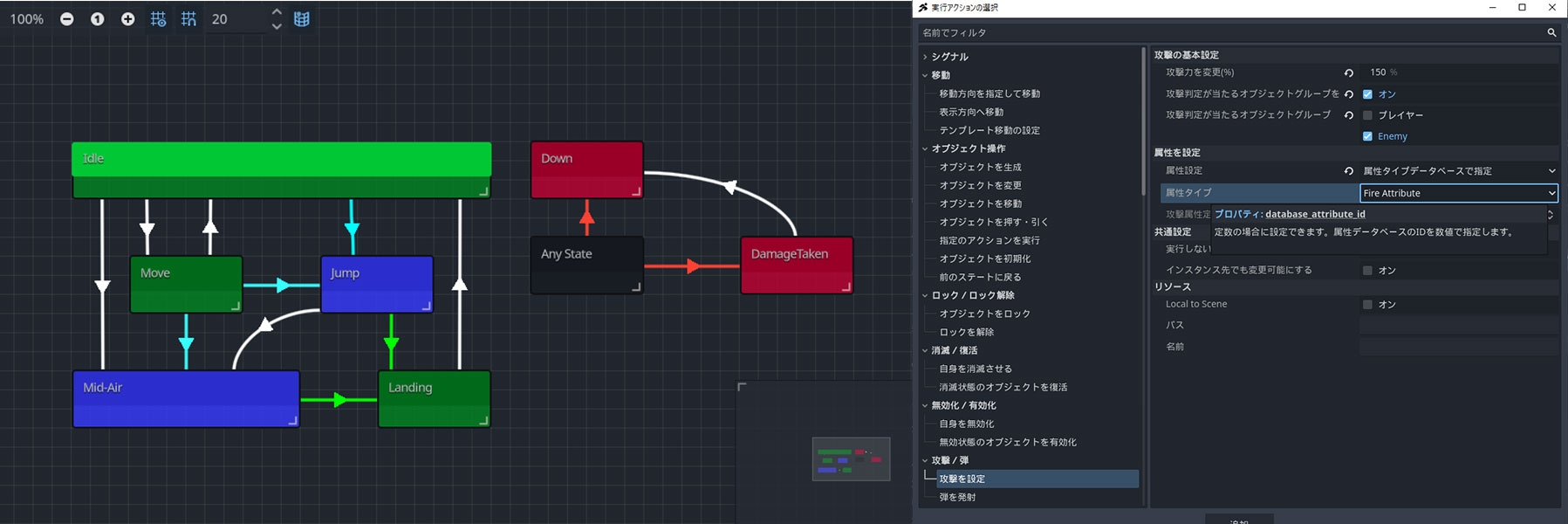This screenshot has height=524, width=1568.
Task: Reset the 攻撃力を変更(%) value with revert icon
Action: click(1349, 73)
